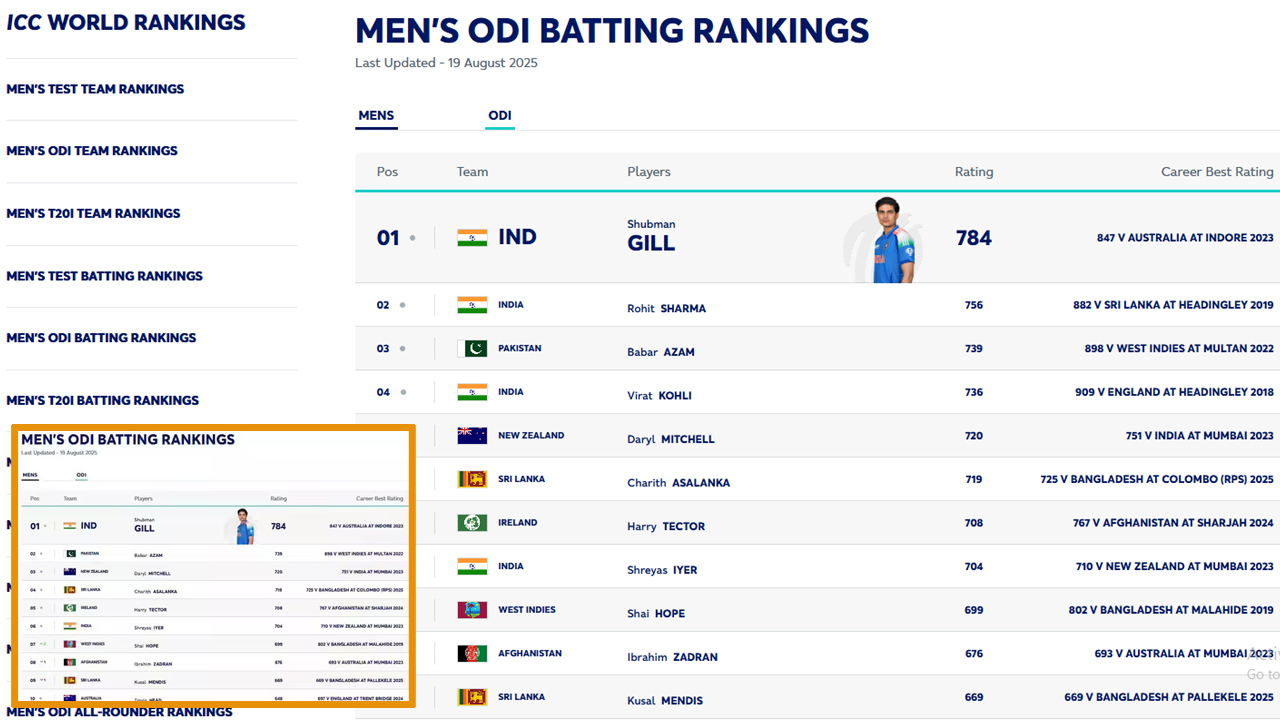Screen dimensions: 1280x720
Task: Click the Pakistan flag in Babar Azam's row
Action: 472,348
